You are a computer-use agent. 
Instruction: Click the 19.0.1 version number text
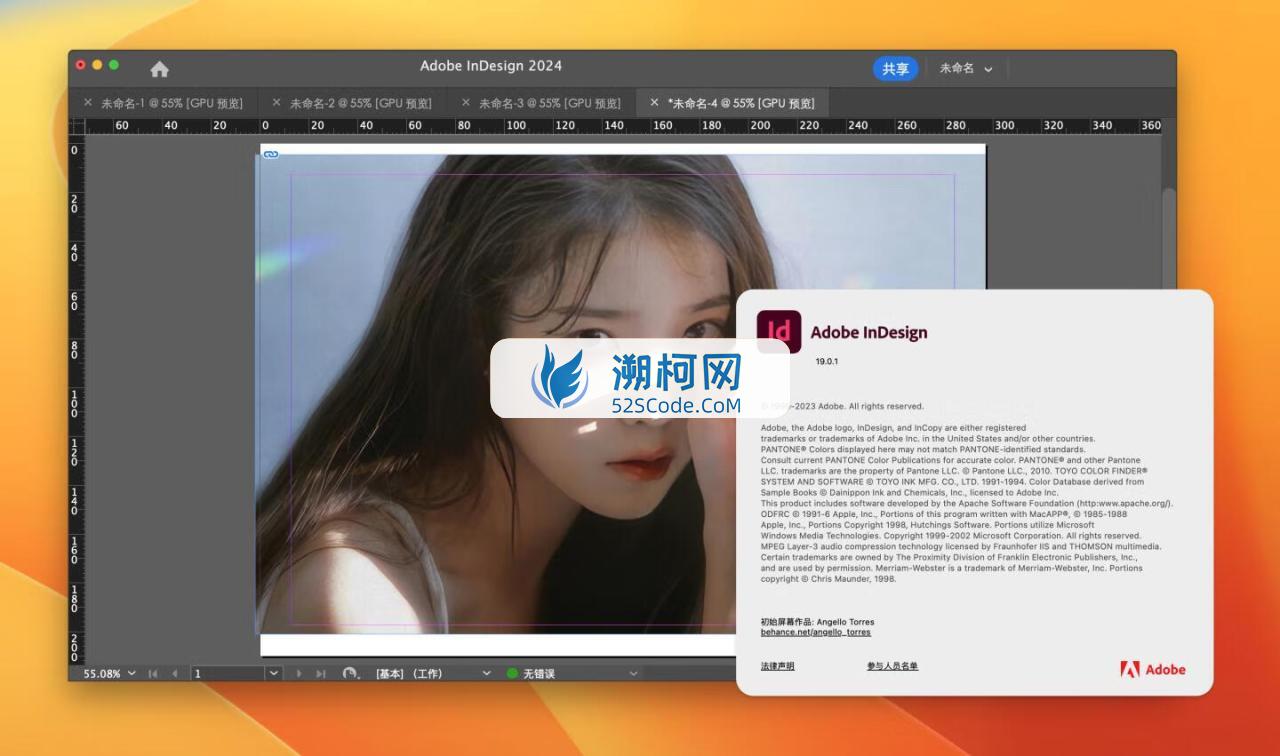point(826,361)
